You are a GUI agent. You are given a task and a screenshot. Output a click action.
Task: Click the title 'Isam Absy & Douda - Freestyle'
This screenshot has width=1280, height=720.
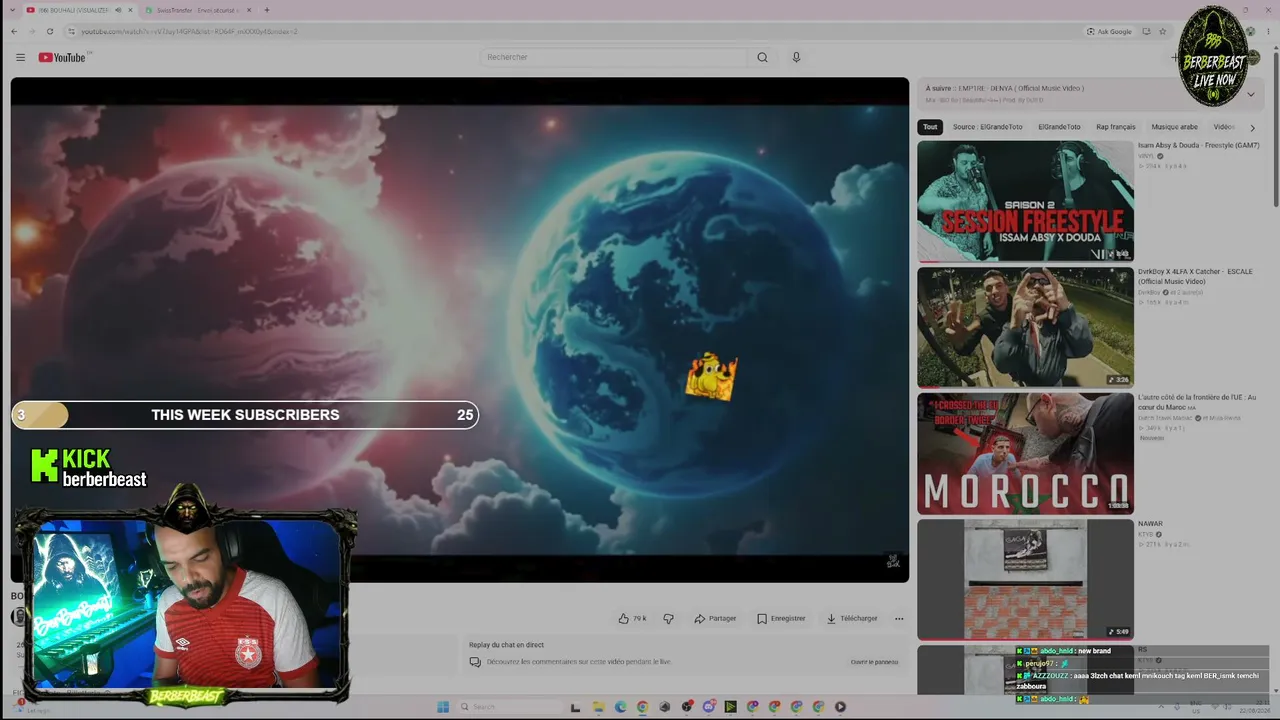click(1198, 145)
